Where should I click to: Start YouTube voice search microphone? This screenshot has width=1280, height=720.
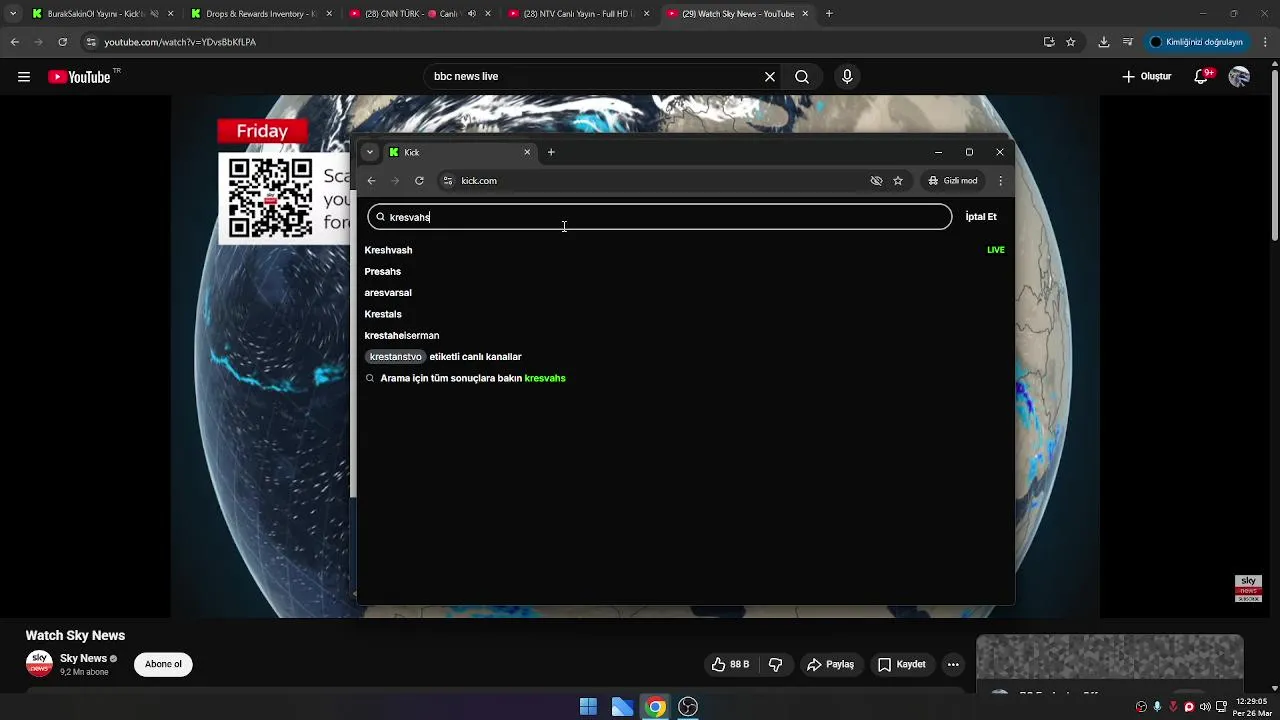point(847,77)
